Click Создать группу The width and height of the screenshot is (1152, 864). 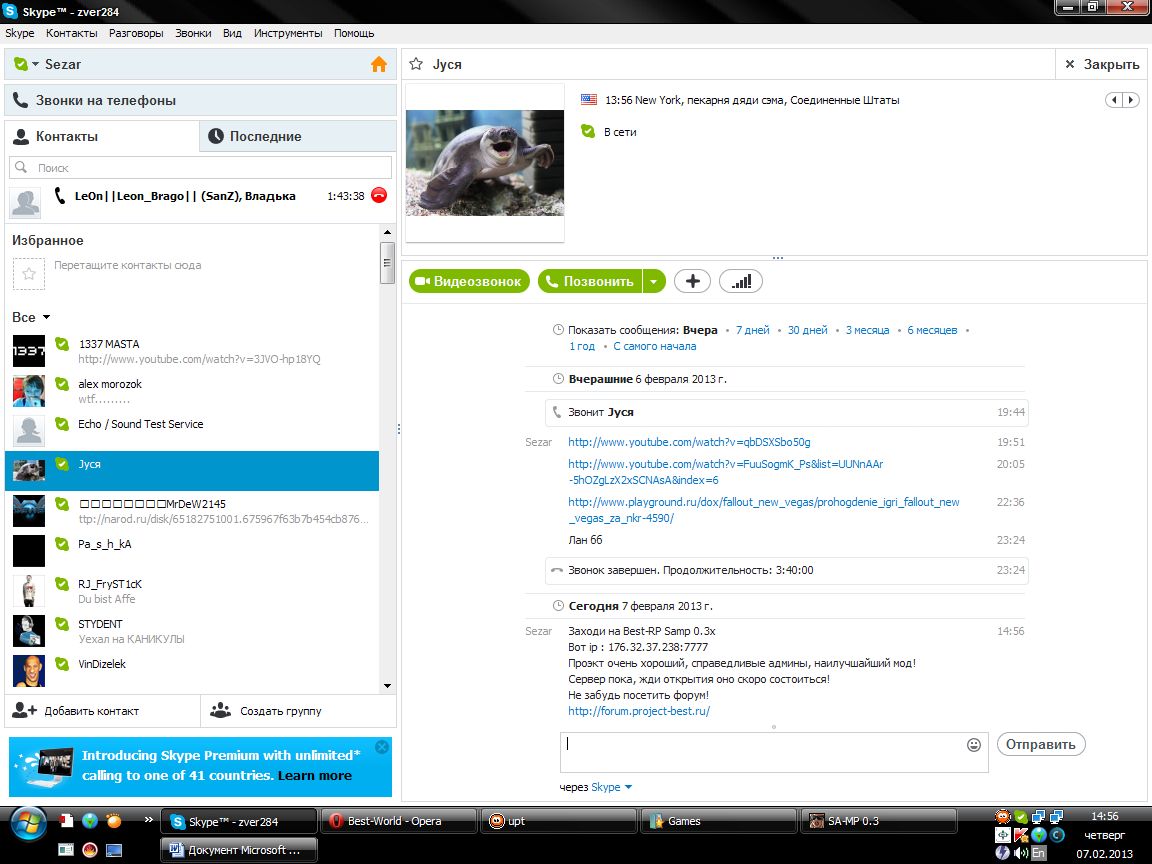tap(266, 711)
